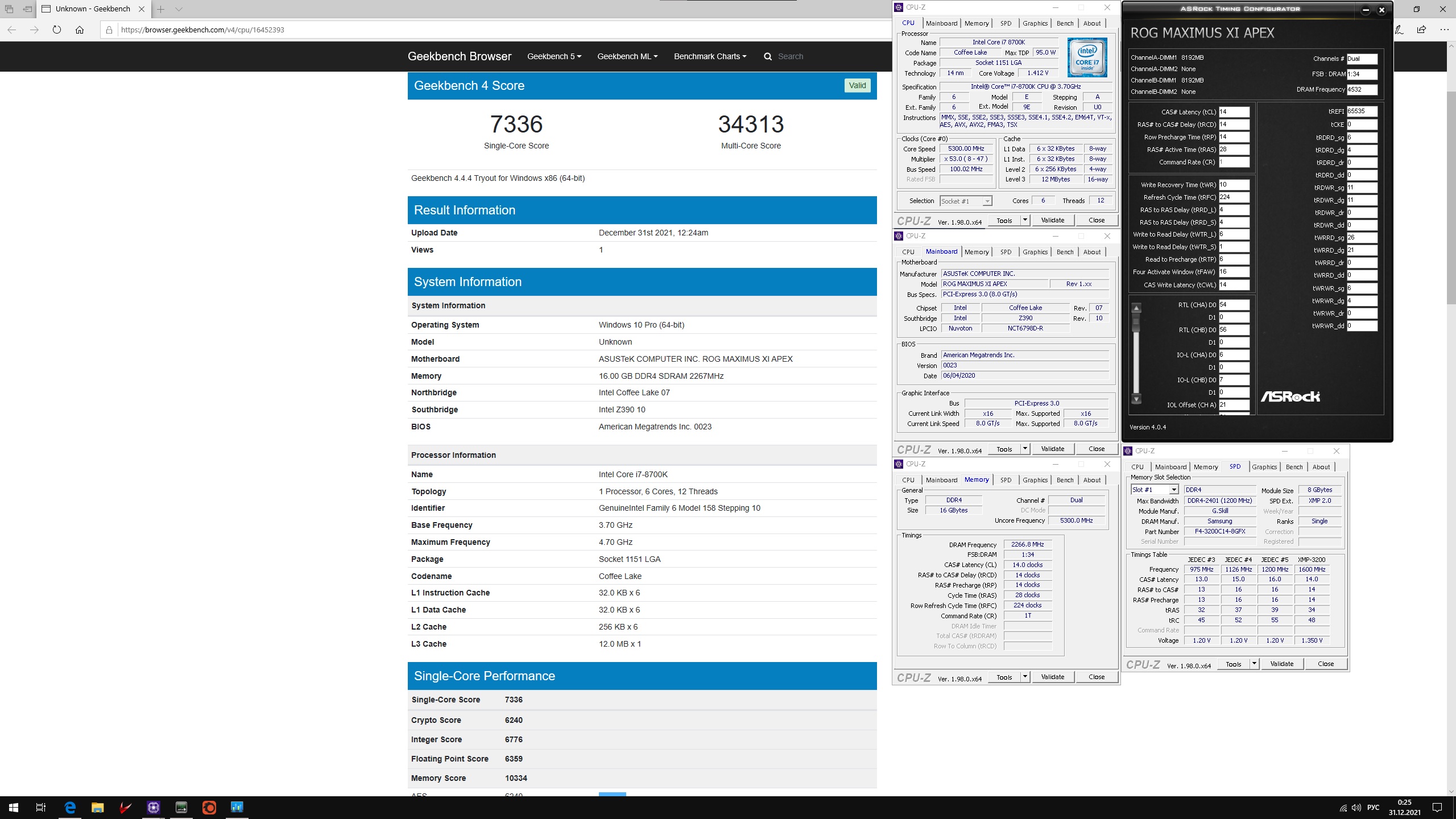Refresh the browser page
1456x819 pixels.
(x=57, y=30)
